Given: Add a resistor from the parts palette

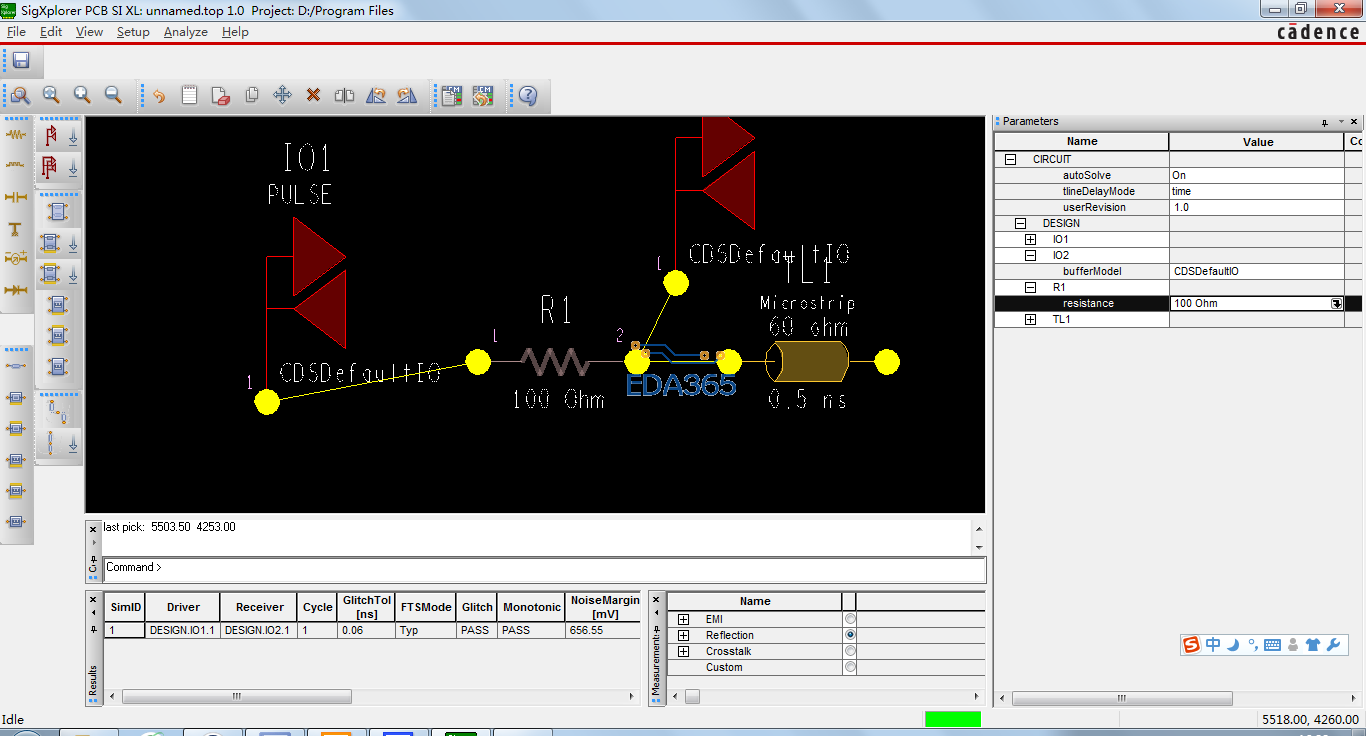Looking at the screenshot, I should pyautogui.click(x=16, y=133).
